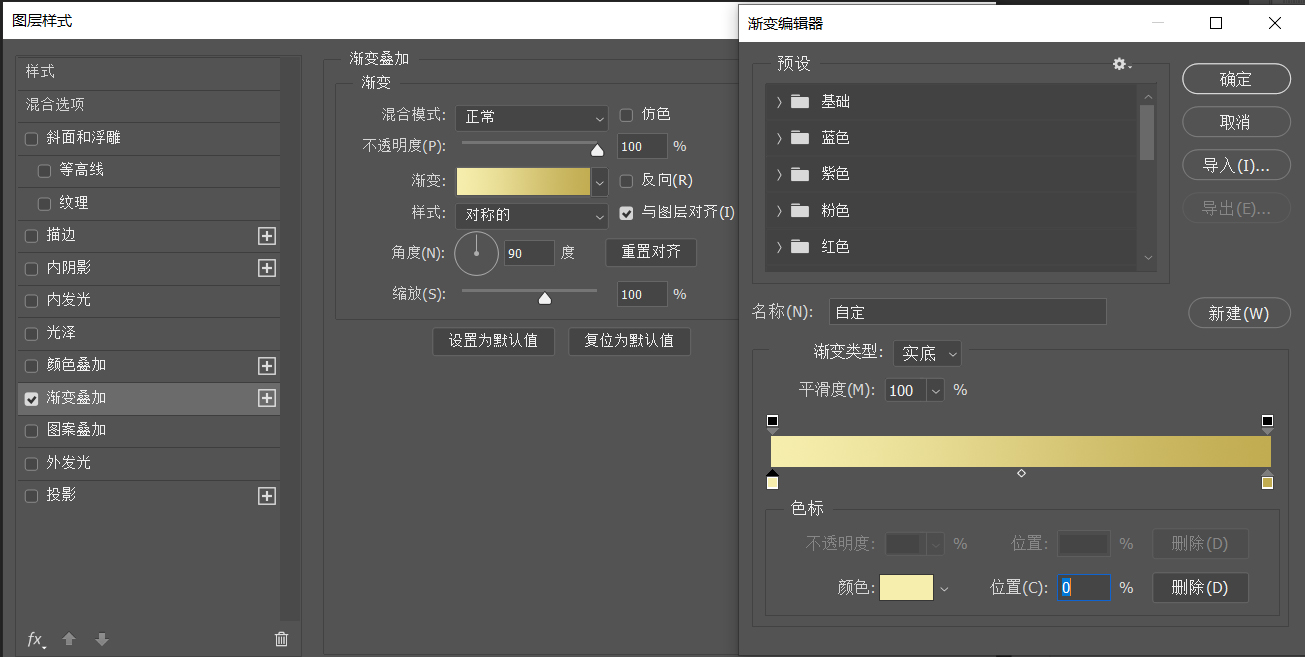Click folder icon of 紫色 preset group

[x=799, y=174]
